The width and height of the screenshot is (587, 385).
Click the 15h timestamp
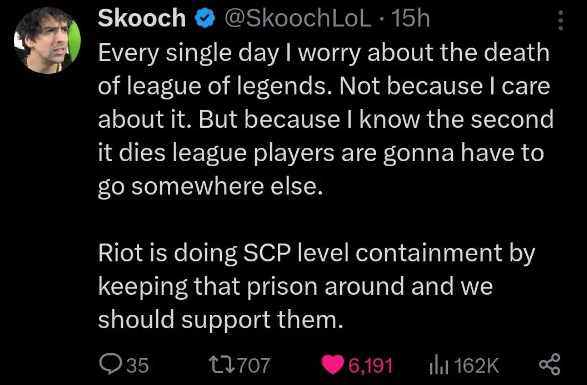(411, 18)
